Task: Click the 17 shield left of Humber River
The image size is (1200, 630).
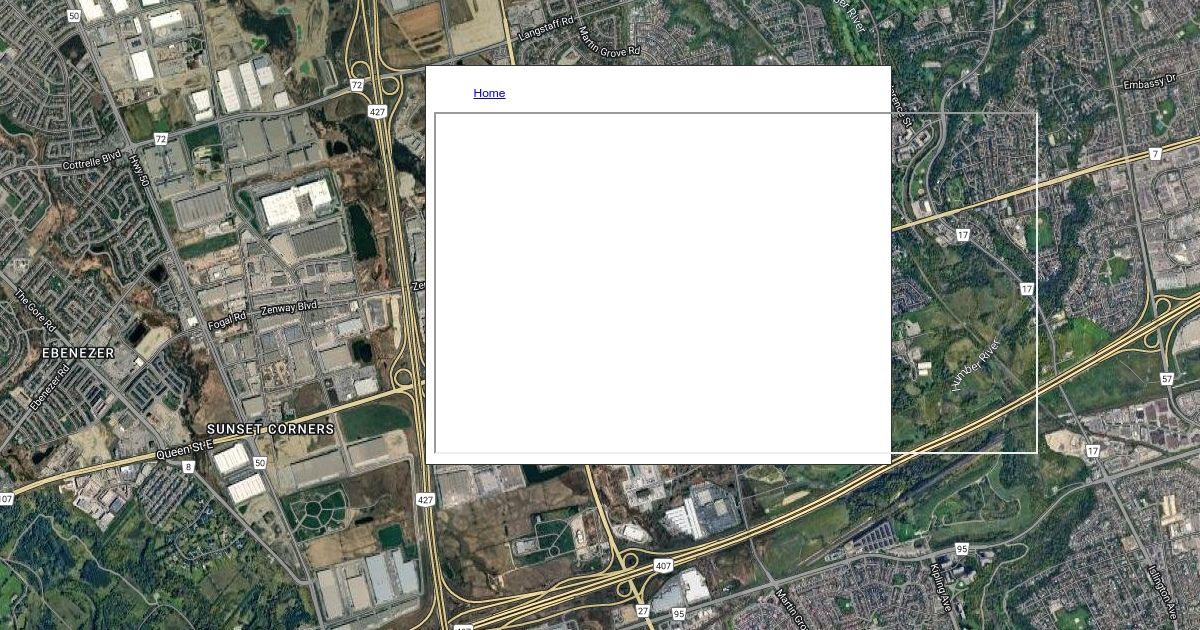Action: (962, 235)
